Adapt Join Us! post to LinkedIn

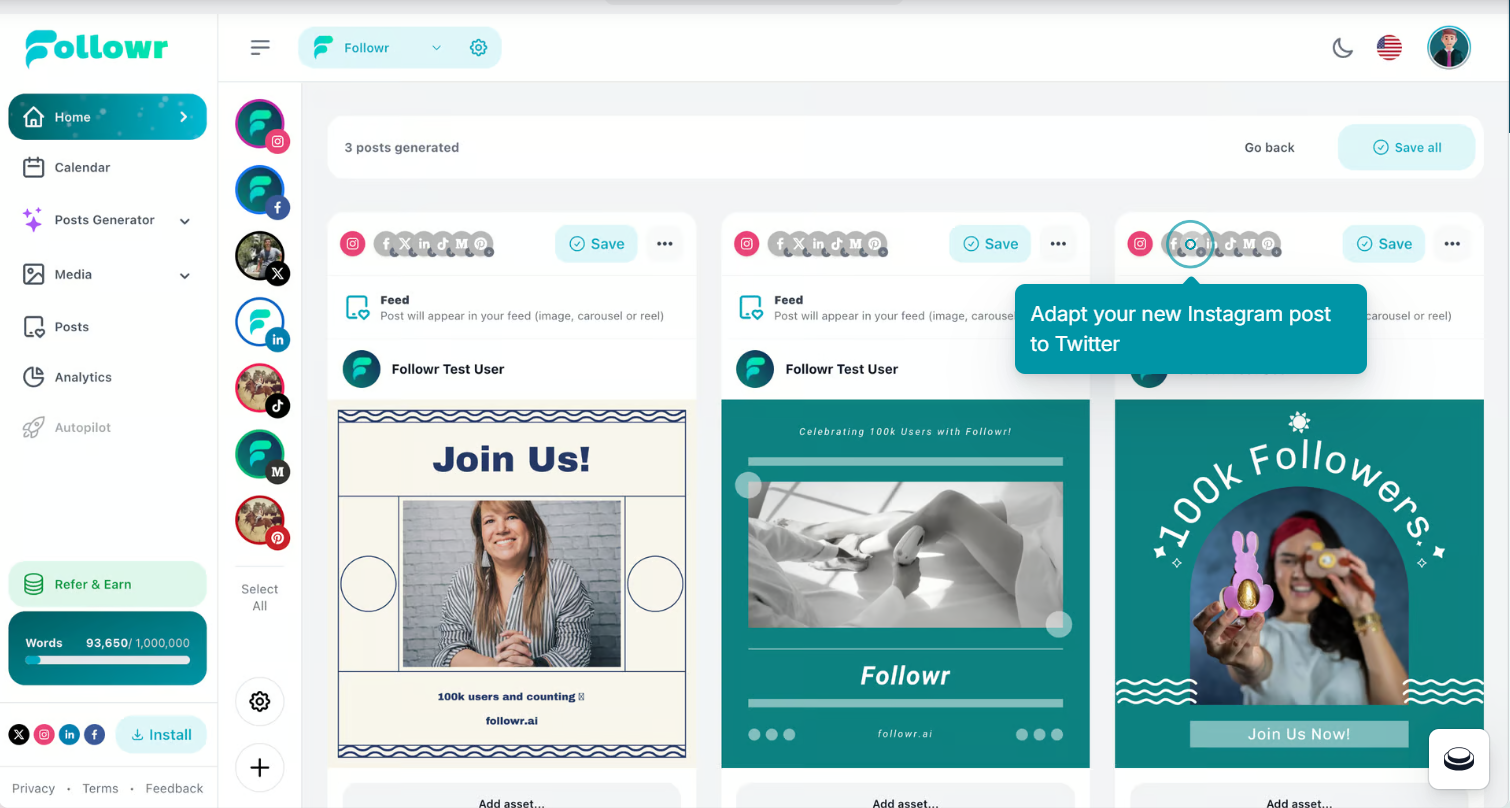tap(424, 243)
